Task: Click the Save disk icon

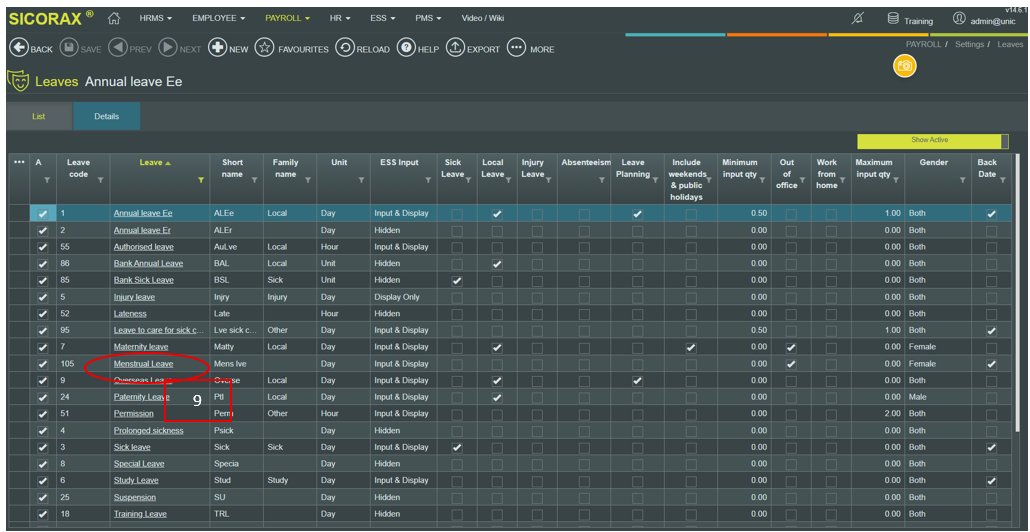Action: [69, 49]
